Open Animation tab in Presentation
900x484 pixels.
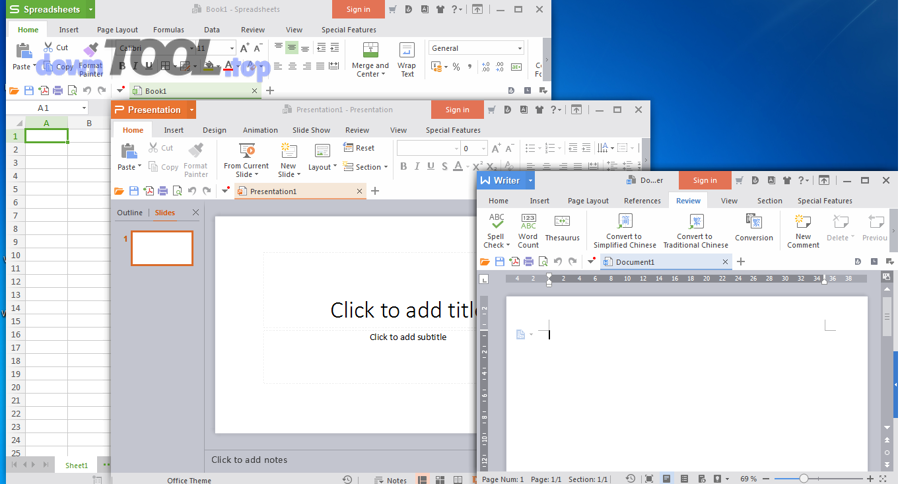[260, 130]
